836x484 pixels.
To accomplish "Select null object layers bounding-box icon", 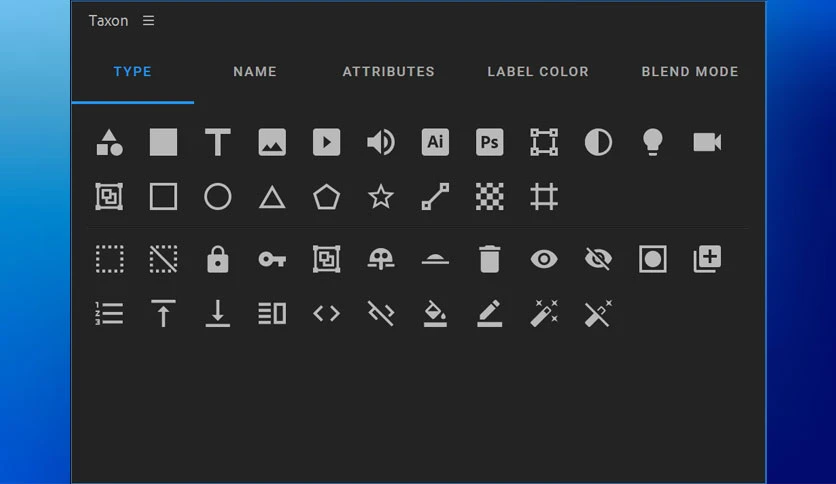I will coord(544,142).
